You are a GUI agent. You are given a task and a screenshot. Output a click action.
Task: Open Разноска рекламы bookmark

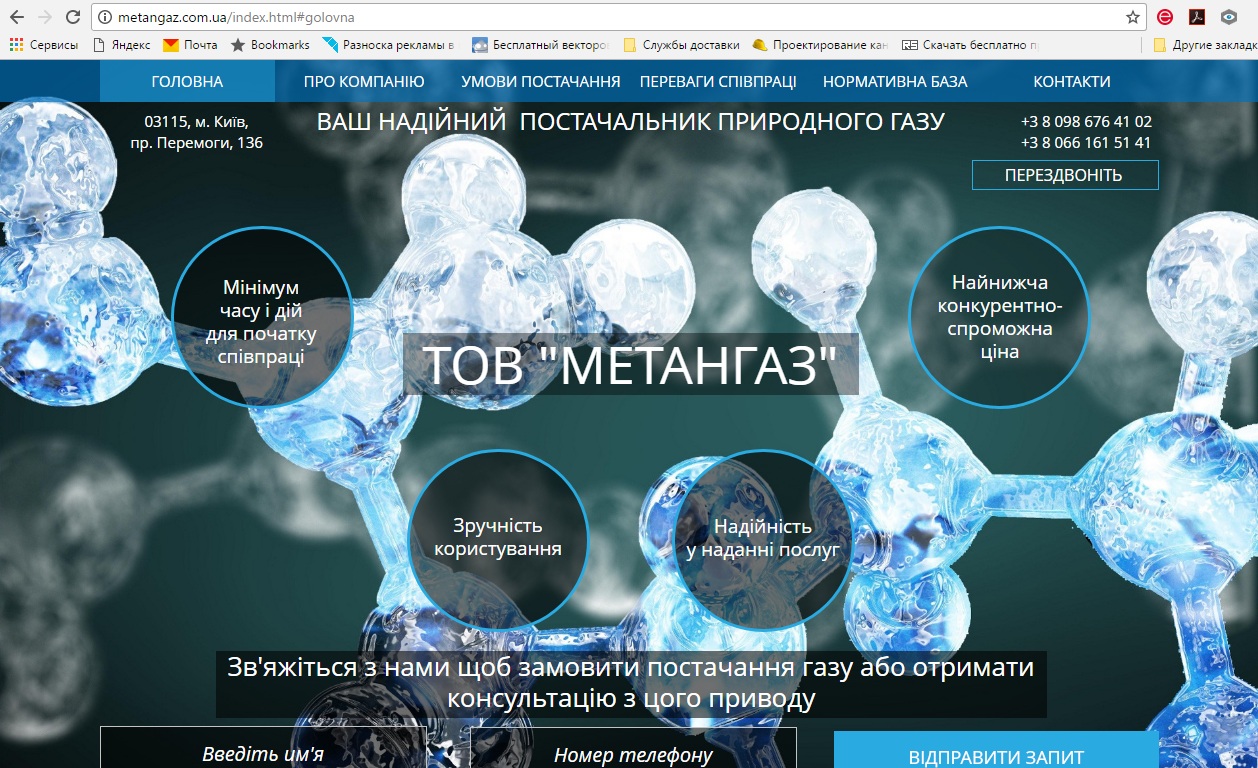tap(388, 45)
